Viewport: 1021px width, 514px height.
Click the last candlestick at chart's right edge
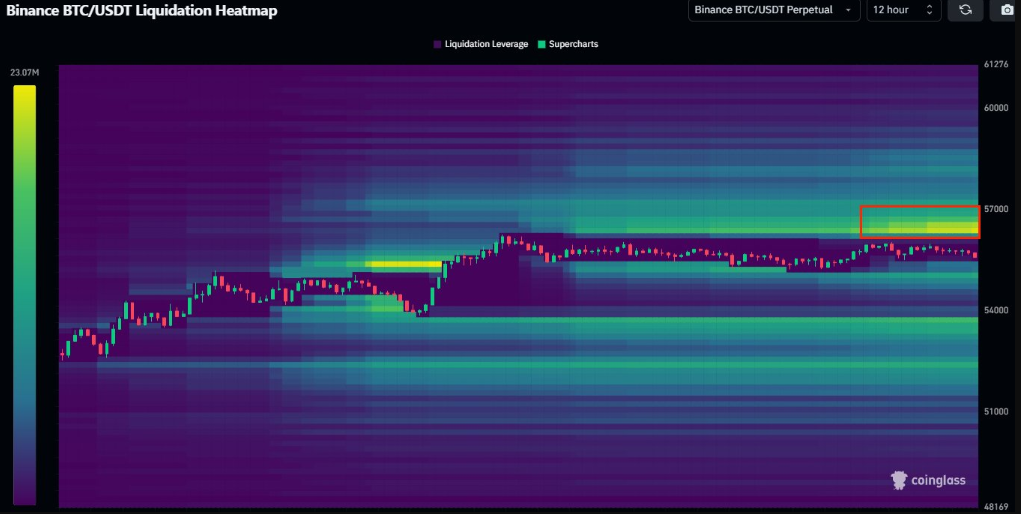(x=975, y=255)
